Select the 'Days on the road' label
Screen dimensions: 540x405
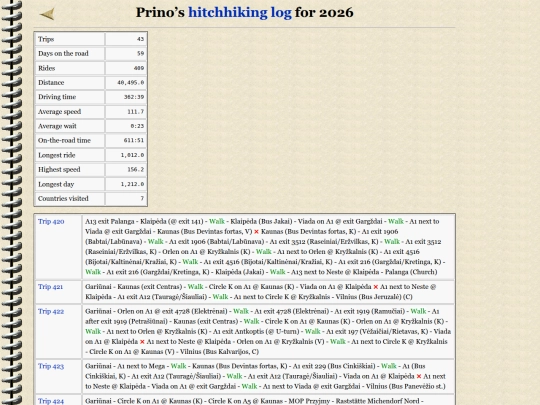pos(63,53)
